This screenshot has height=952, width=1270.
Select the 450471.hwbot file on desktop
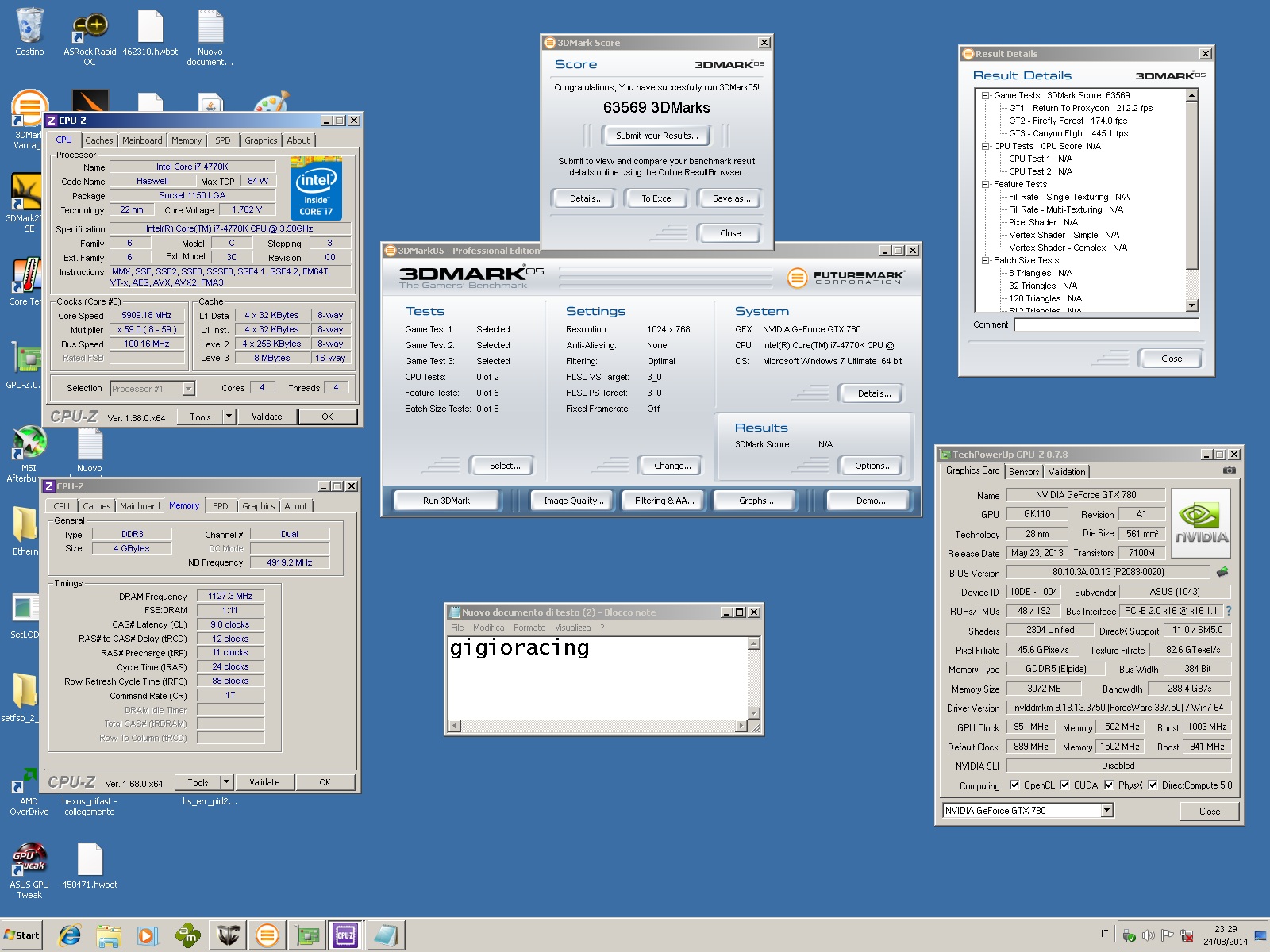[90, 859]
